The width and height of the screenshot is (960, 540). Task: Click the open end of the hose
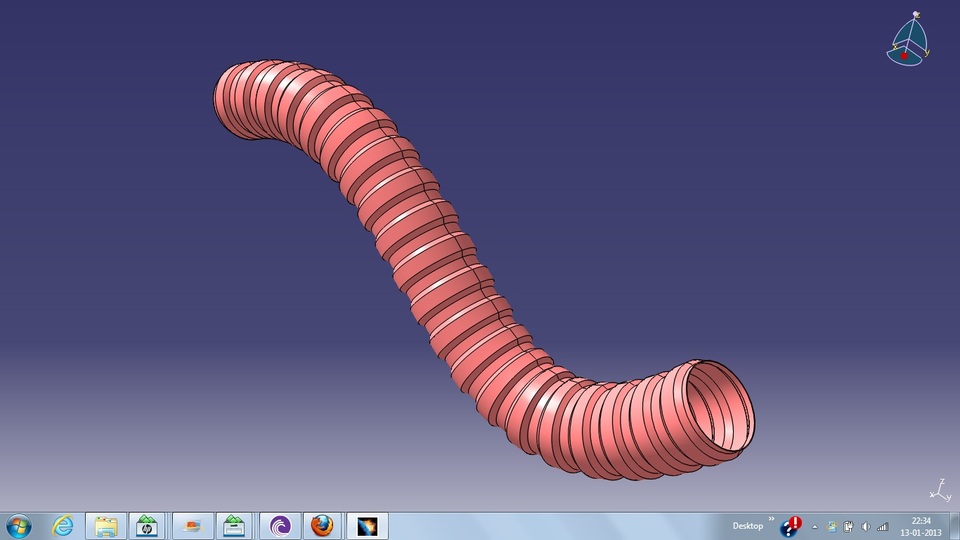(719, 408)
